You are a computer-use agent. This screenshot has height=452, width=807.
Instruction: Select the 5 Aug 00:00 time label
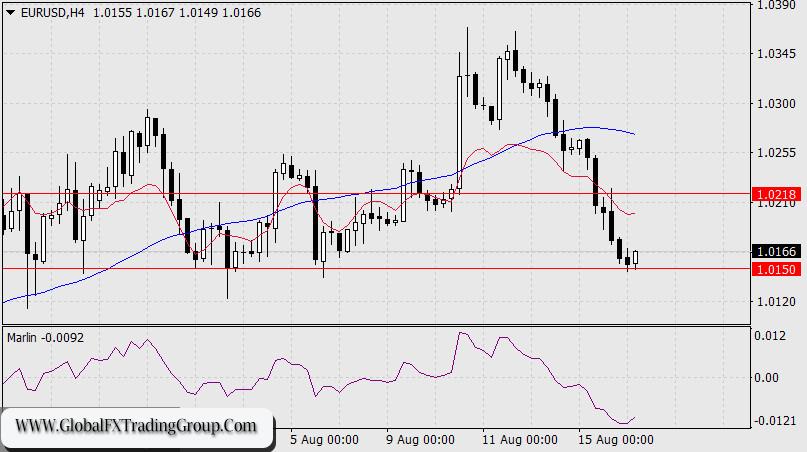point(324,440)
